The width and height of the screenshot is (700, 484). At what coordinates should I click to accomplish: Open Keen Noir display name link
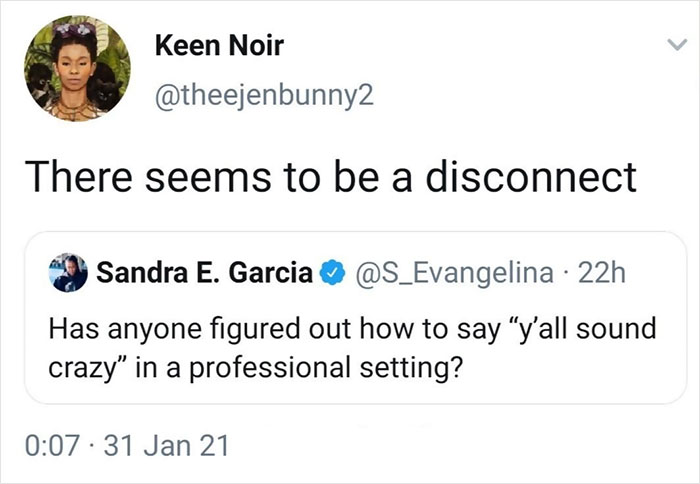(x=220, y=45)
